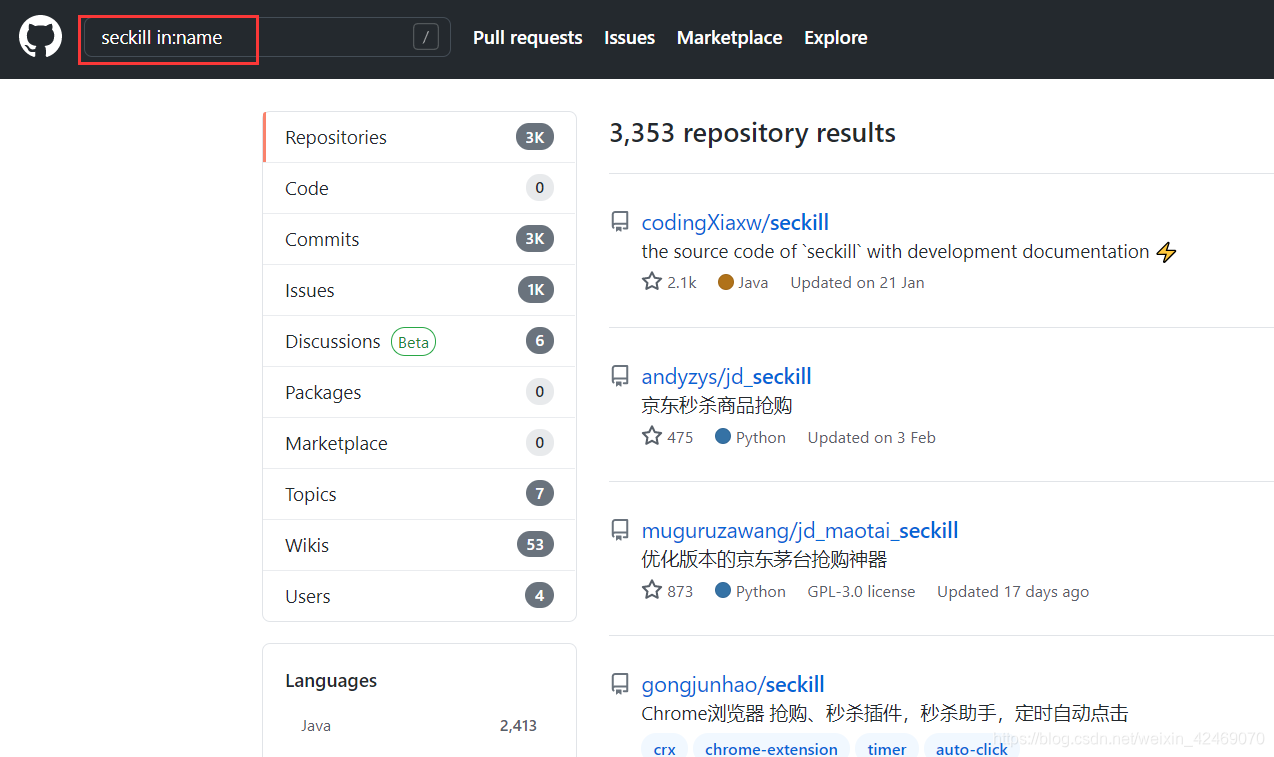The height and width of the screenshot is (757, 1274).
Task: Show Commits search results
Action: click(419, 239)
